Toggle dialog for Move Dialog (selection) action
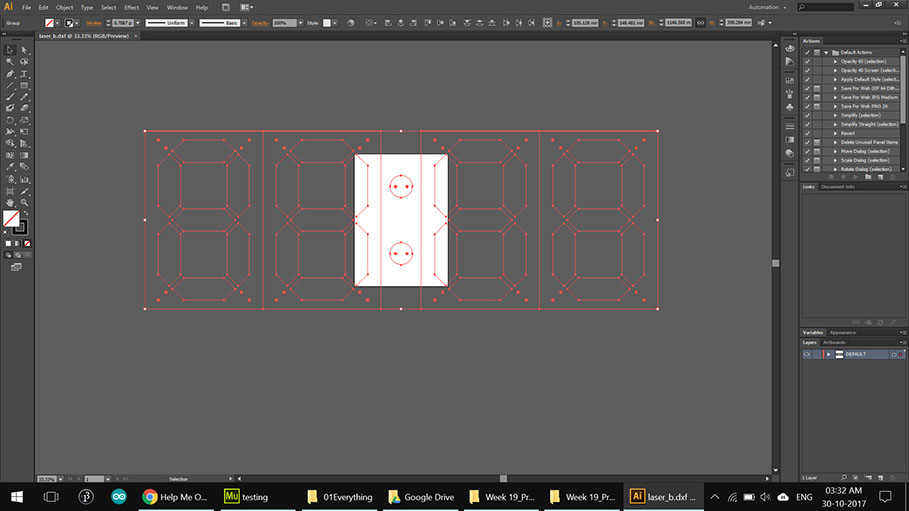The height and width of the screenshot is (511, 909). 817,151
